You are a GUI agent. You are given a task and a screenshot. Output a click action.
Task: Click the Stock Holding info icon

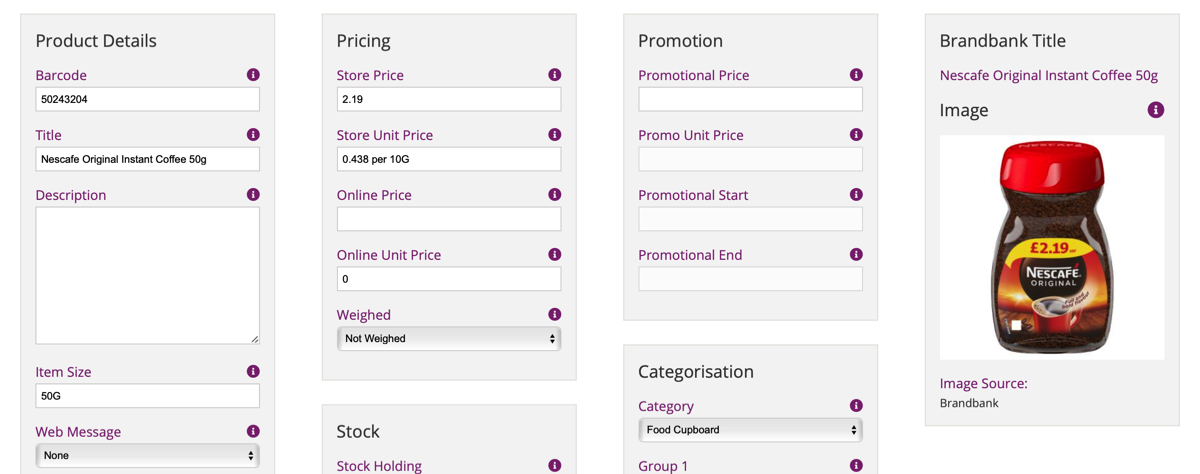(x=555, y=466)
